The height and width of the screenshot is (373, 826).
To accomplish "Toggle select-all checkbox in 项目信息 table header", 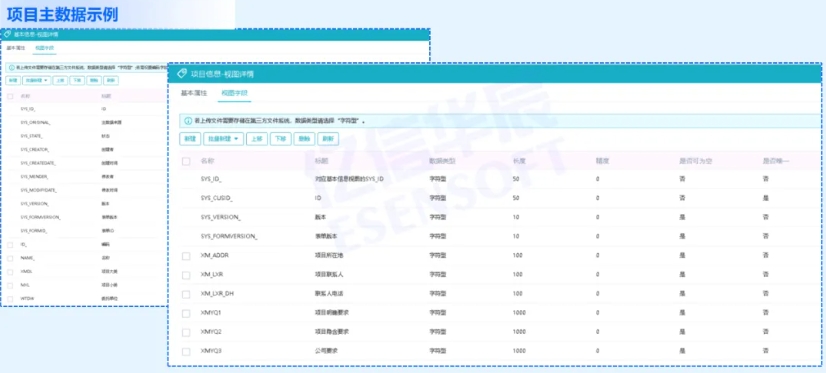I will tap(186, 161).
